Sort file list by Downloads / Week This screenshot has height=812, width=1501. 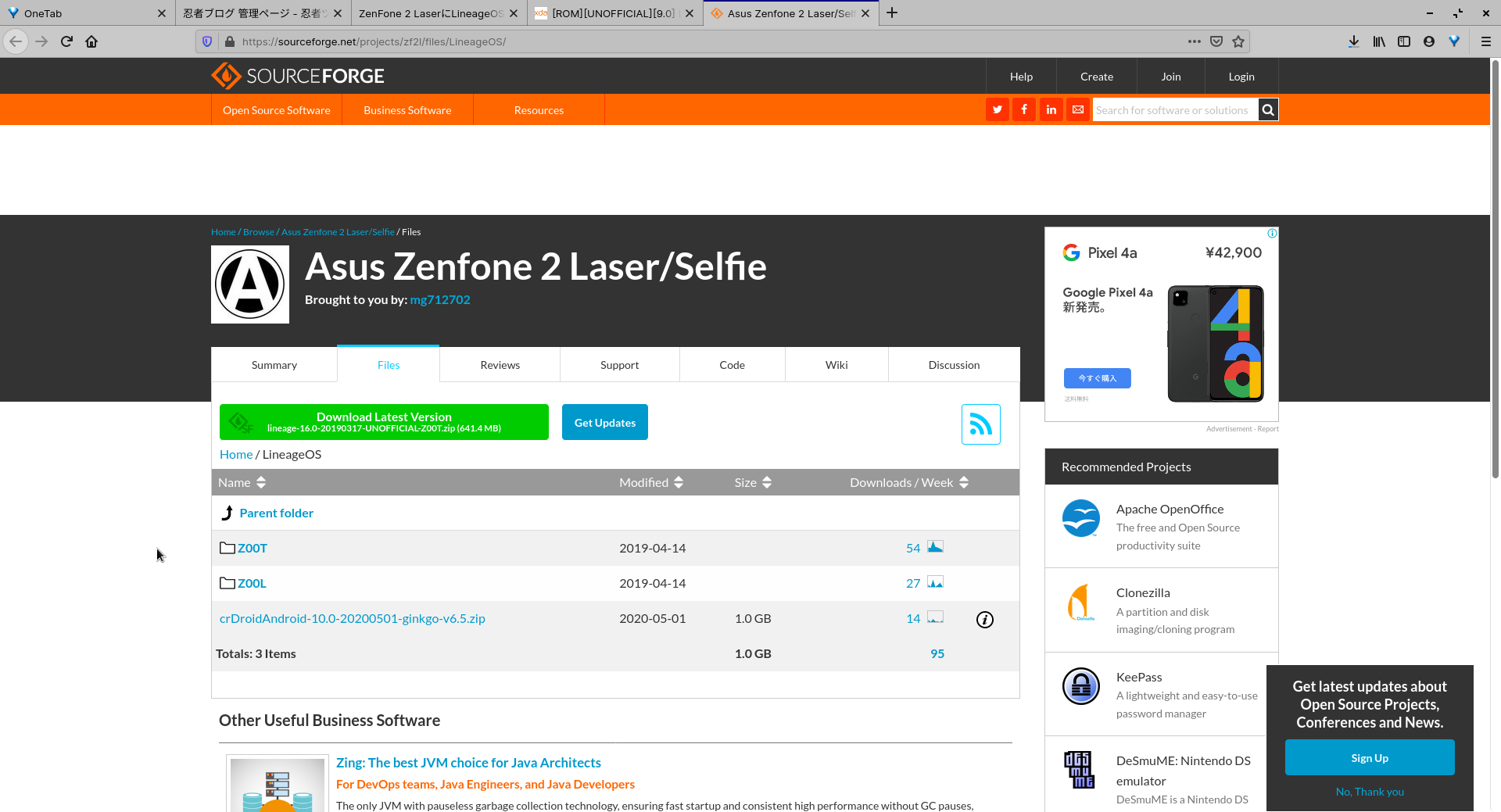(x=909, y=482)
